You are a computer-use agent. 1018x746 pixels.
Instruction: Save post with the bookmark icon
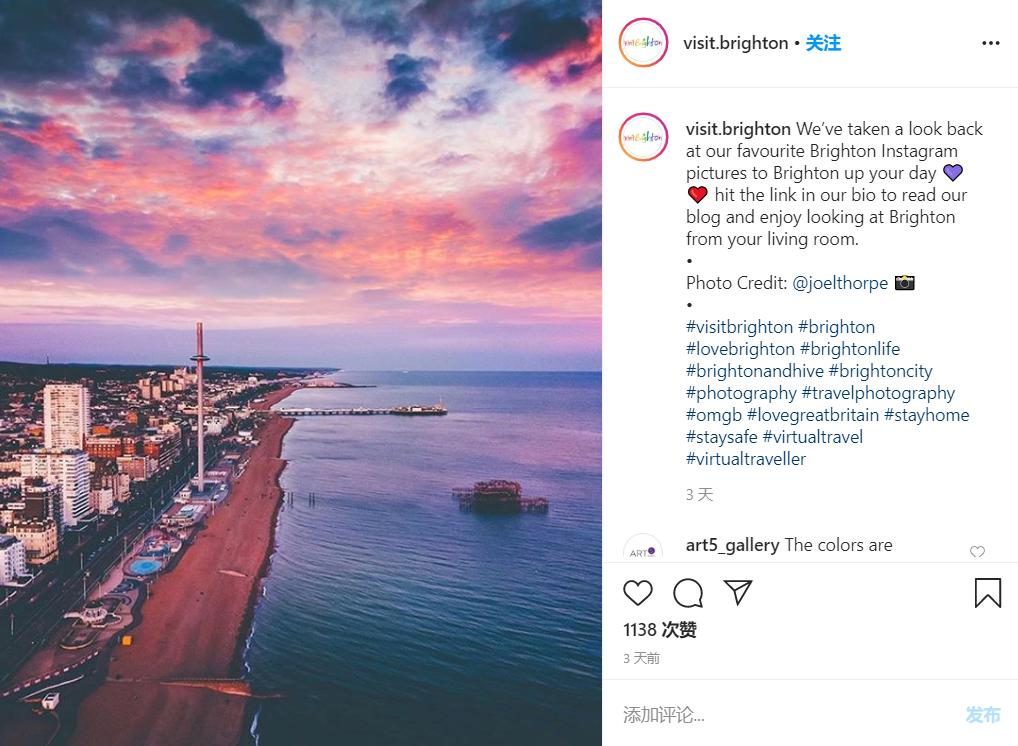[987, 593]
